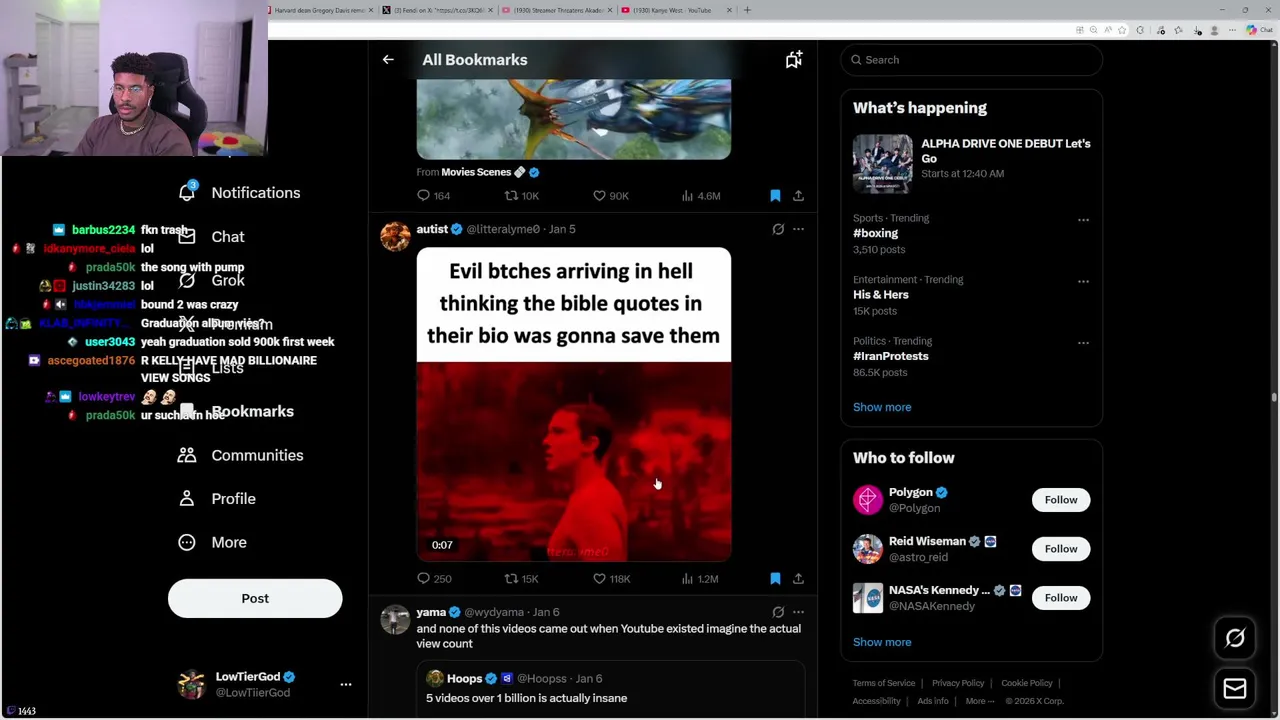Image resolution: width=1280 pixels, height=720 pixels.
Task: Open Chat from the sidebar
Action: pos(227,237)
